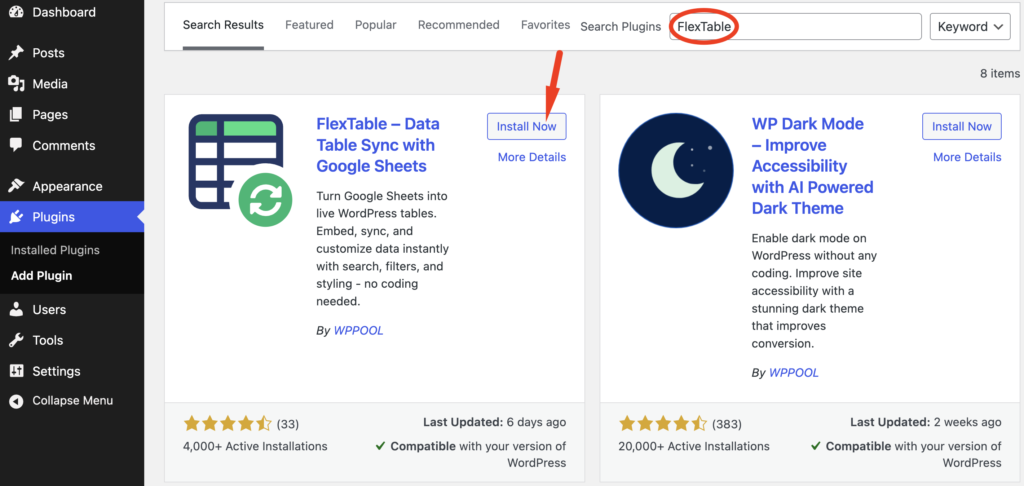Screen dimensions: 1024x486
Task: Click "20,000+ Active Installations" text
Action: [x=694, y=447]
